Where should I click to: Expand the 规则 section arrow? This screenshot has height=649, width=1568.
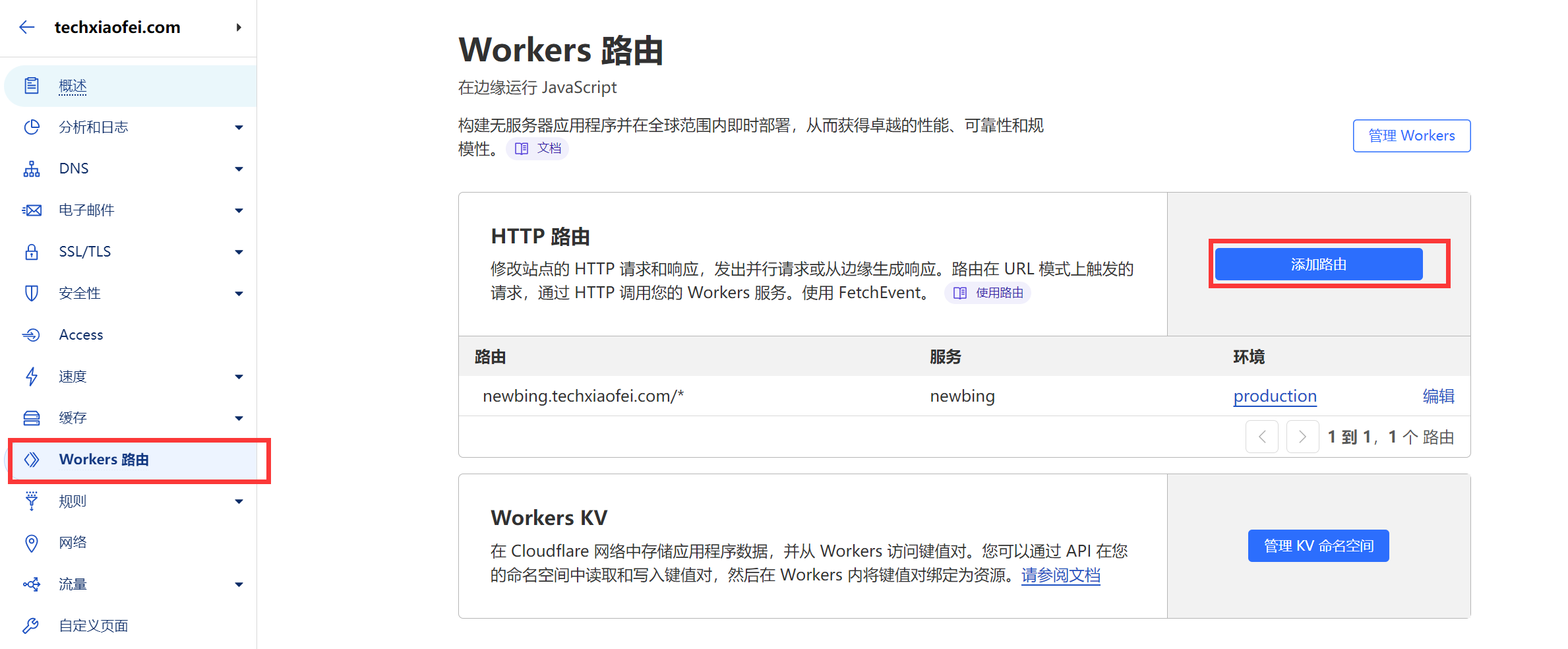click(239, 501)
